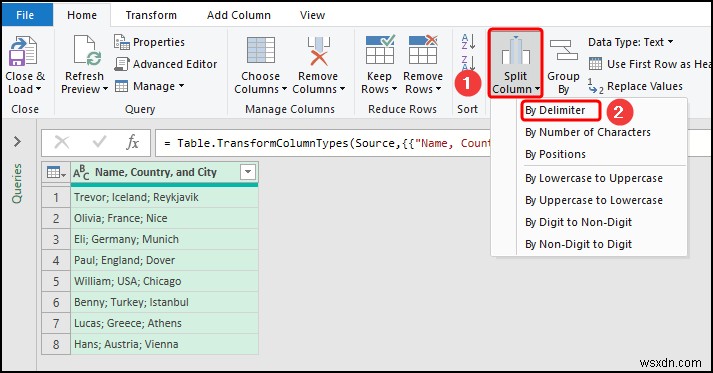Select row number 5 header
This screenshot has width=713, height=373.
pyautogui.click(x=56, y=281)
